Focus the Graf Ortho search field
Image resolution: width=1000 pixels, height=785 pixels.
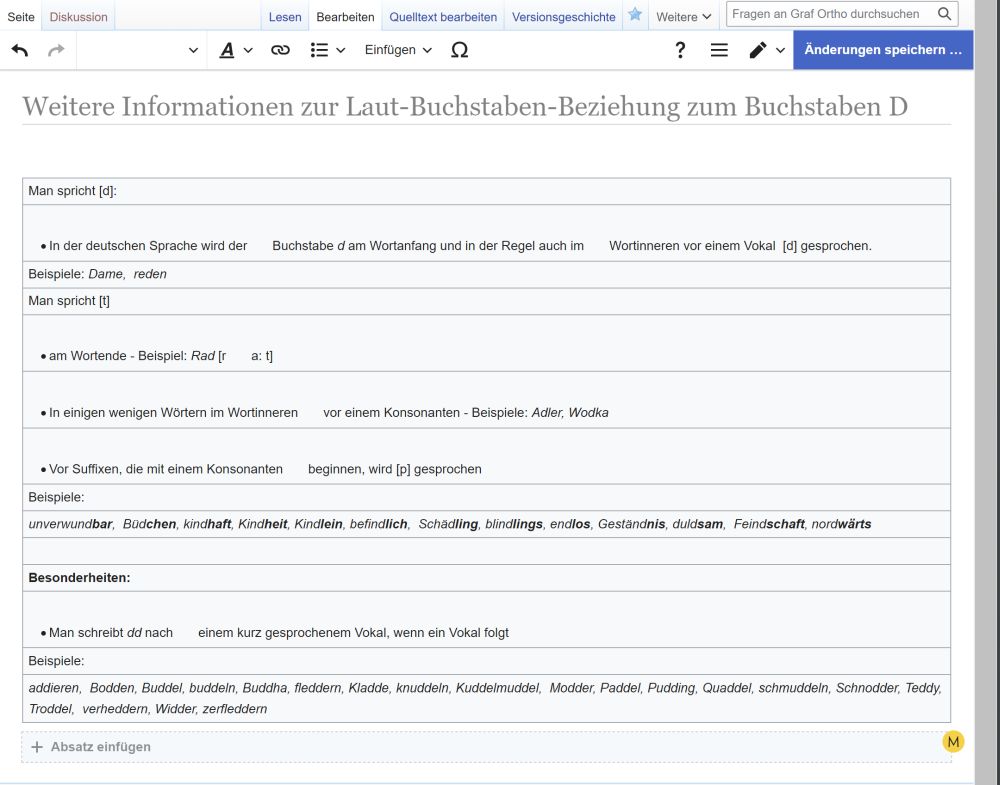828,14
